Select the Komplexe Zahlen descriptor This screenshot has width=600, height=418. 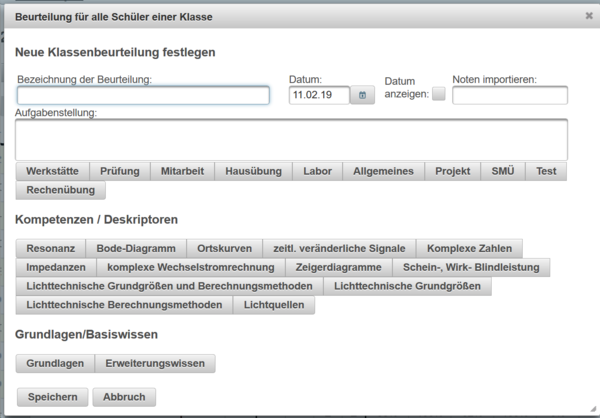tap(469, 249)
